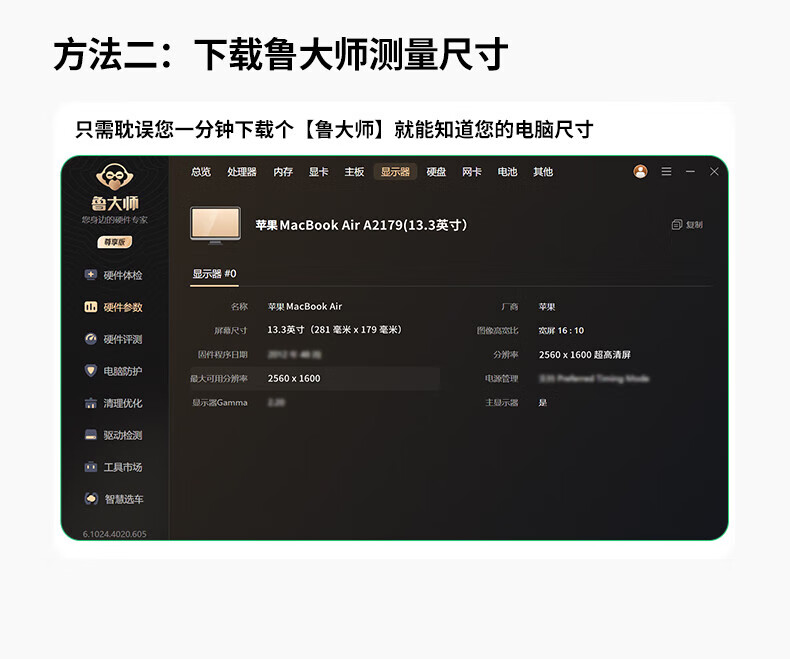Select 硬件参数 hardware parameters icon

[x=91, y=307]
